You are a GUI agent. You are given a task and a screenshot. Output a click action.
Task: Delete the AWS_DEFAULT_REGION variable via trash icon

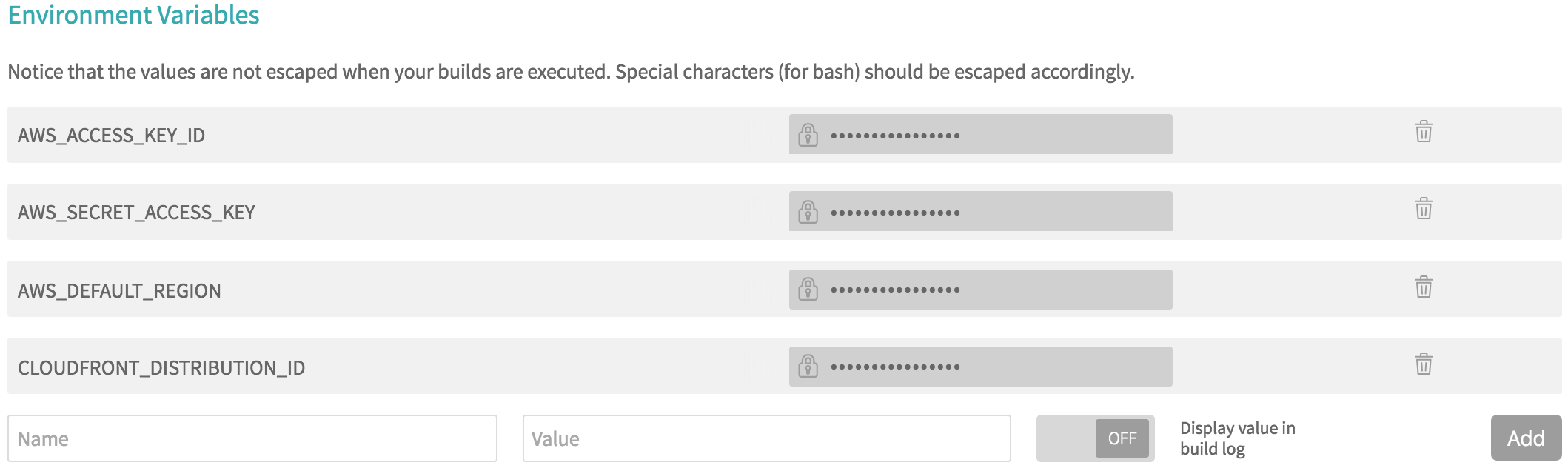coord(1424,289)
